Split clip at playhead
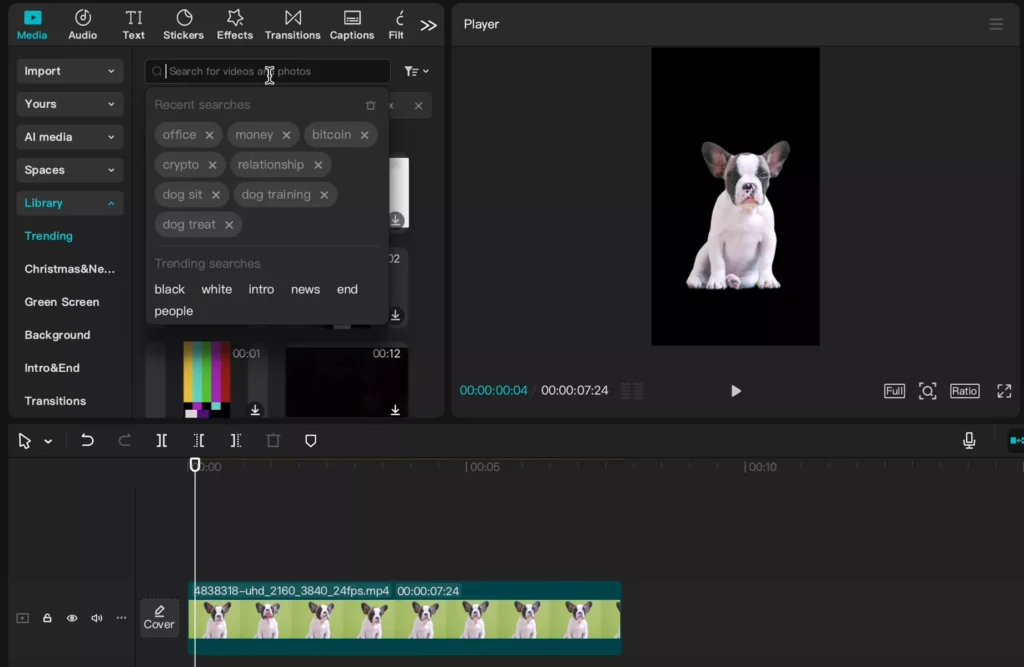 [x=161, y=440]
